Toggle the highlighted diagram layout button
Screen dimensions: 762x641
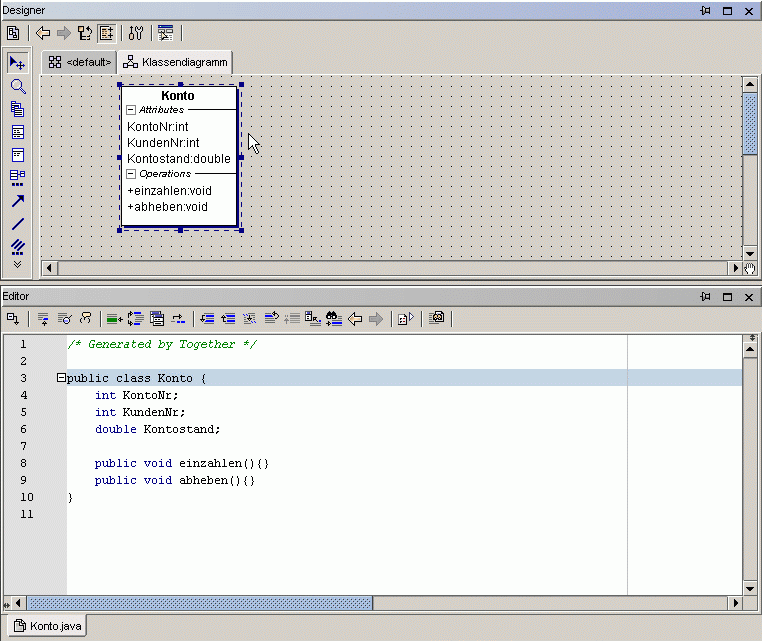106,33
